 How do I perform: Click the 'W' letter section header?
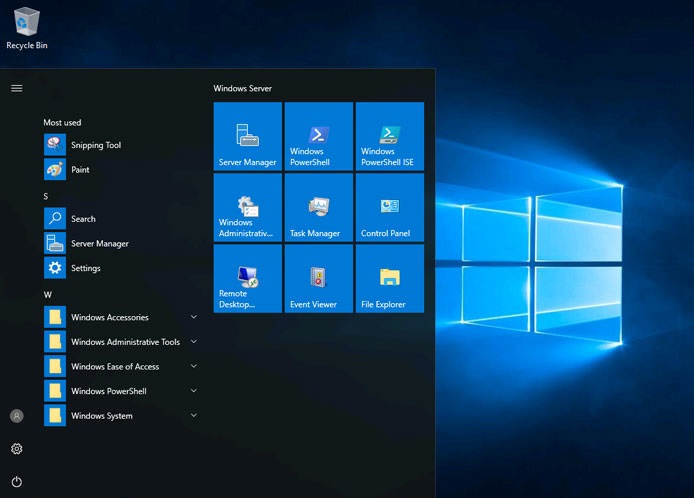point(47,294)
